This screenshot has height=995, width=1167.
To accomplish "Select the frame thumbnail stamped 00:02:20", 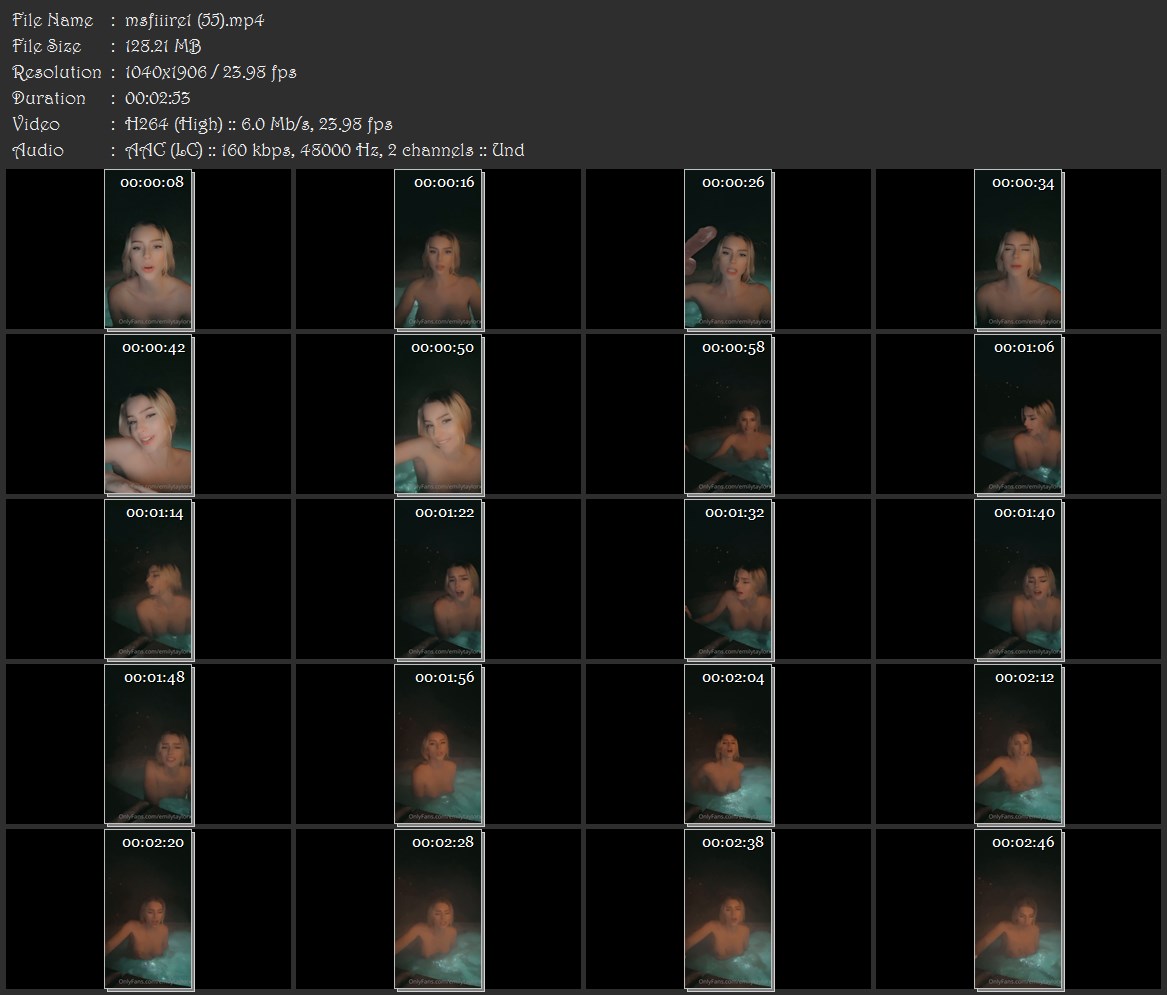I will point(149,909).
